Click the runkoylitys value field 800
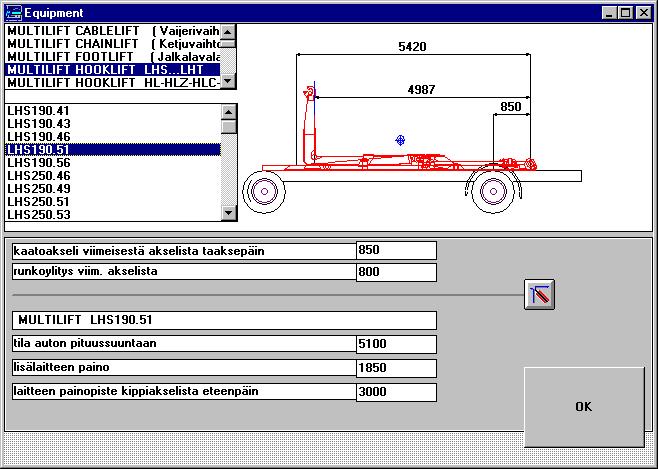The height and width of the screenshot is (469, 658). 396,272
